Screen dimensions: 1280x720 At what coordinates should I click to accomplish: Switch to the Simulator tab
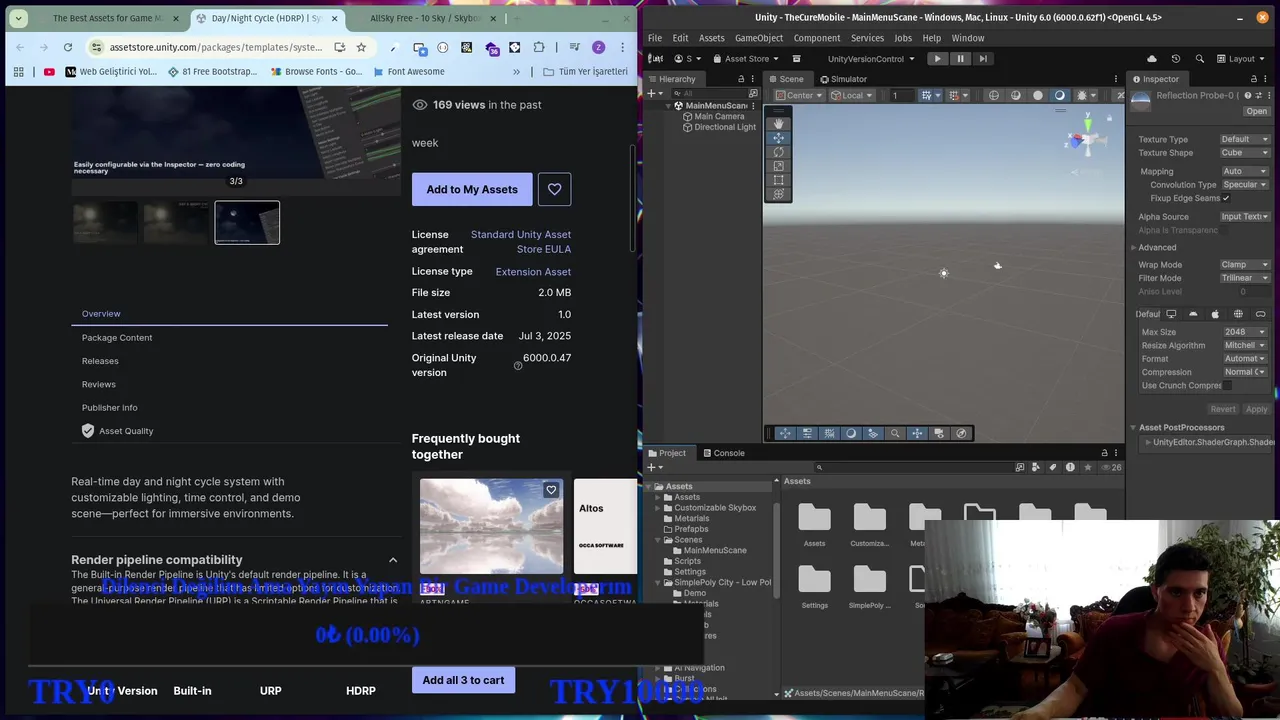click(842, 79)
